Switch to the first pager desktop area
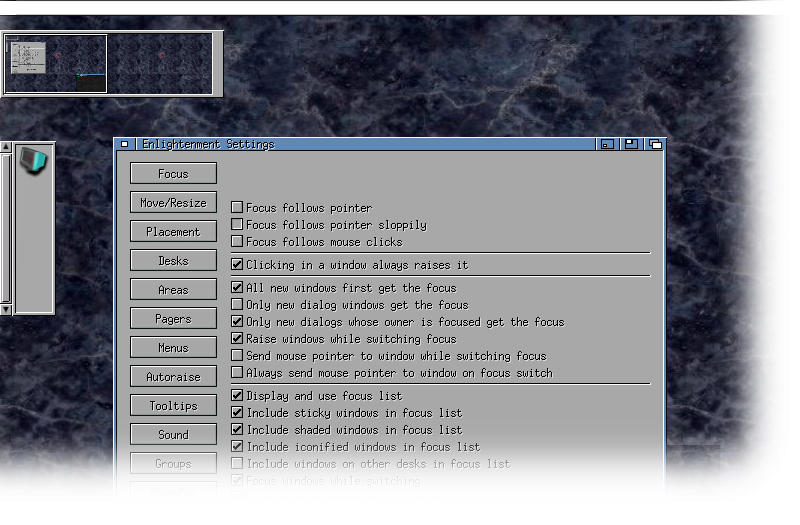 (x=56, y=64)
